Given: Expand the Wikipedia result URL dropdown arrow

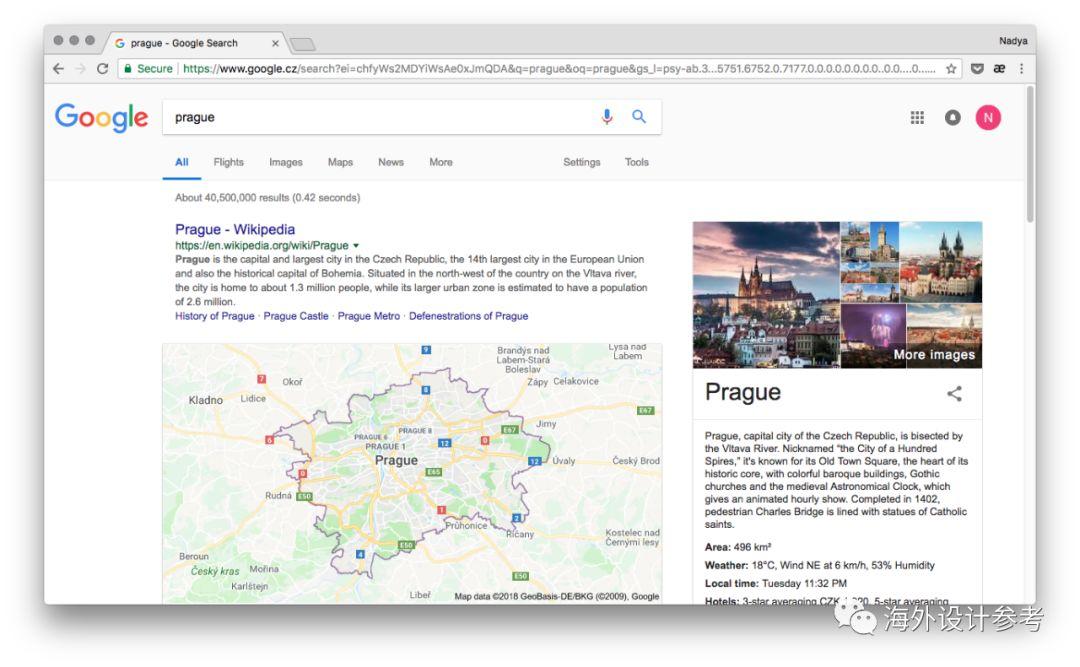Looking at the screenshot, I should click(356, 245).
